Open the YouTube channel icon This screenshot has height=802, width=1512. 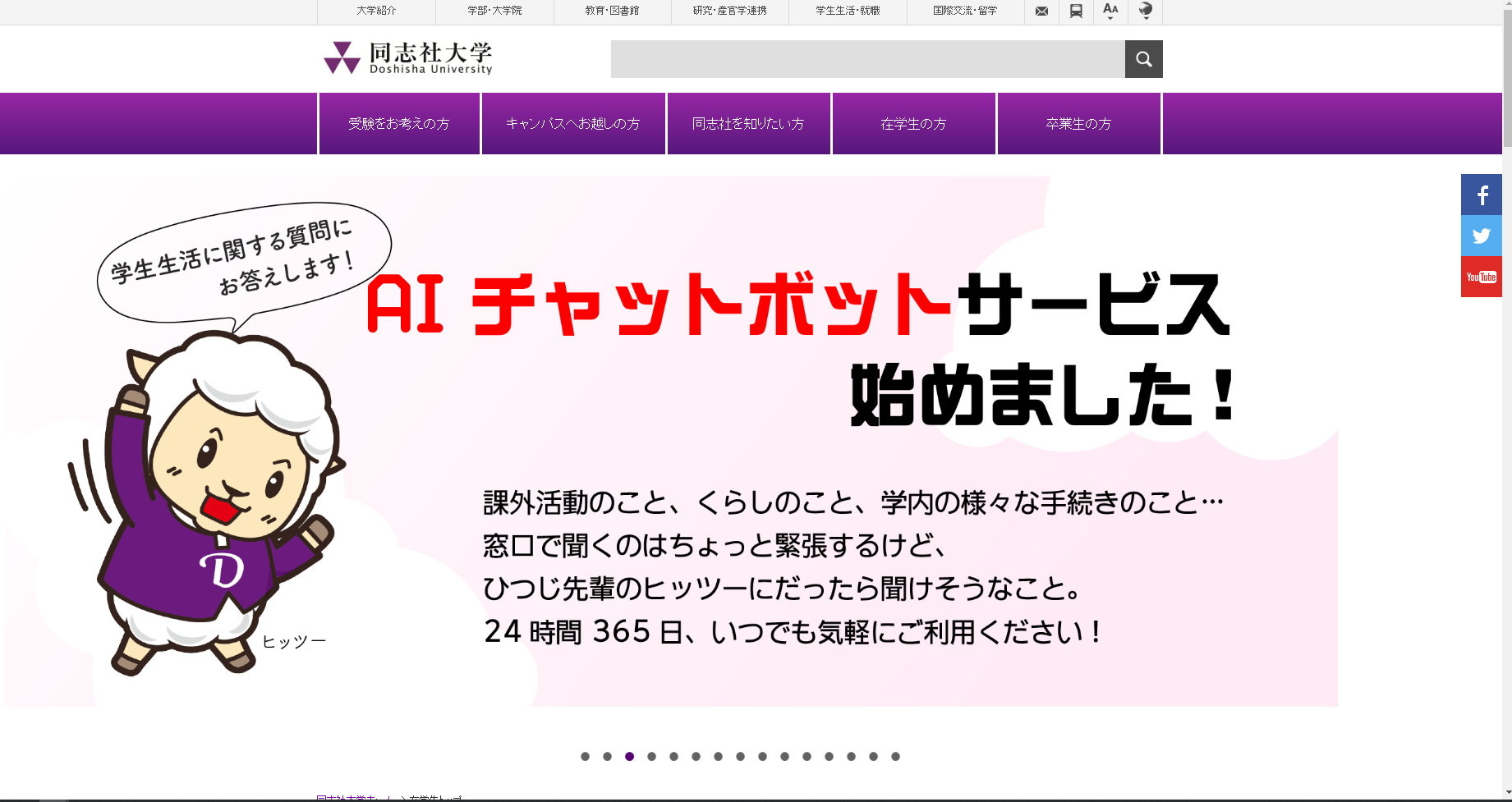1482,277
